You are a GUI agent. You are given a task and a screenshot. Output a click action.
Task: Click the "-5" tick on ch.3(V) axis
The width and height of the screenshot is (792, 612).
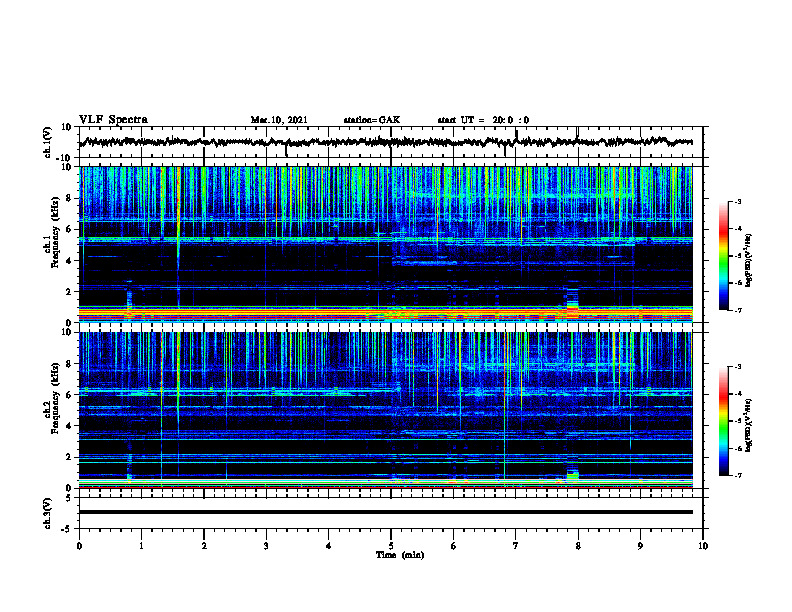pos(68,529)
